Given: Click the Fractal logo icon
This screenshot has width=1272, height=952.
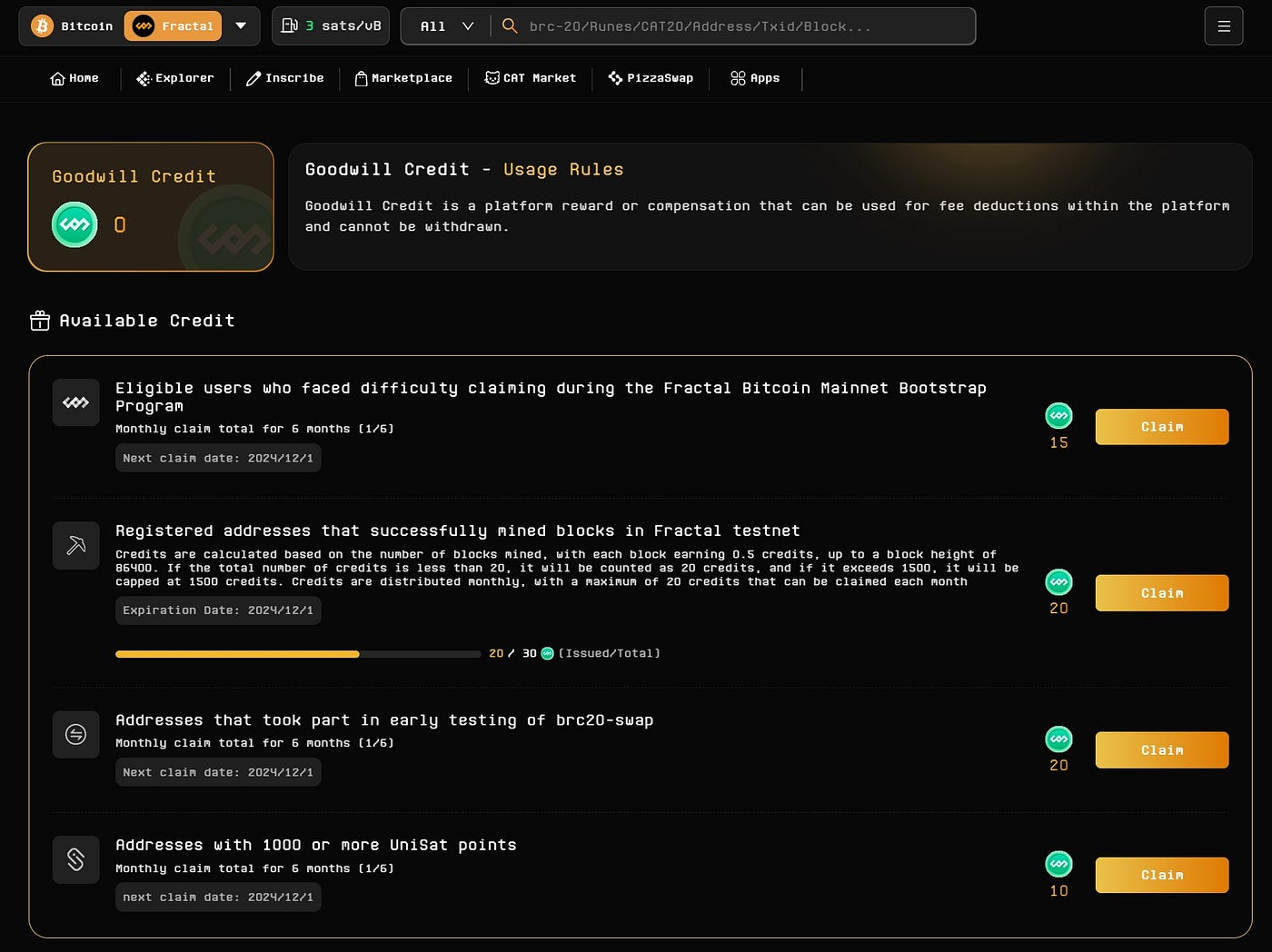Looking at the screenshot, I should coord(144,26).
